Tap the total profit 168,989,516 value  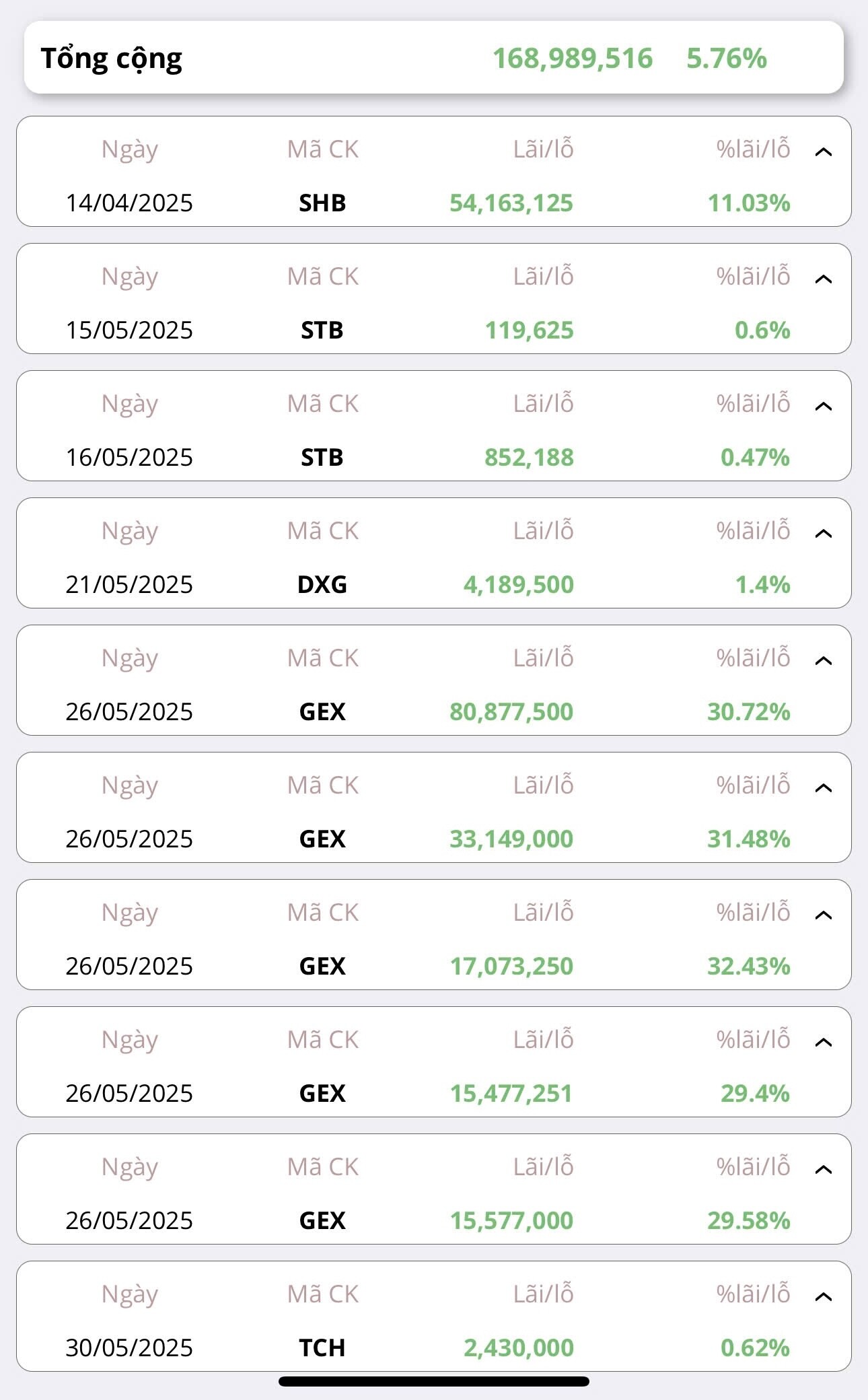[573, 59]
